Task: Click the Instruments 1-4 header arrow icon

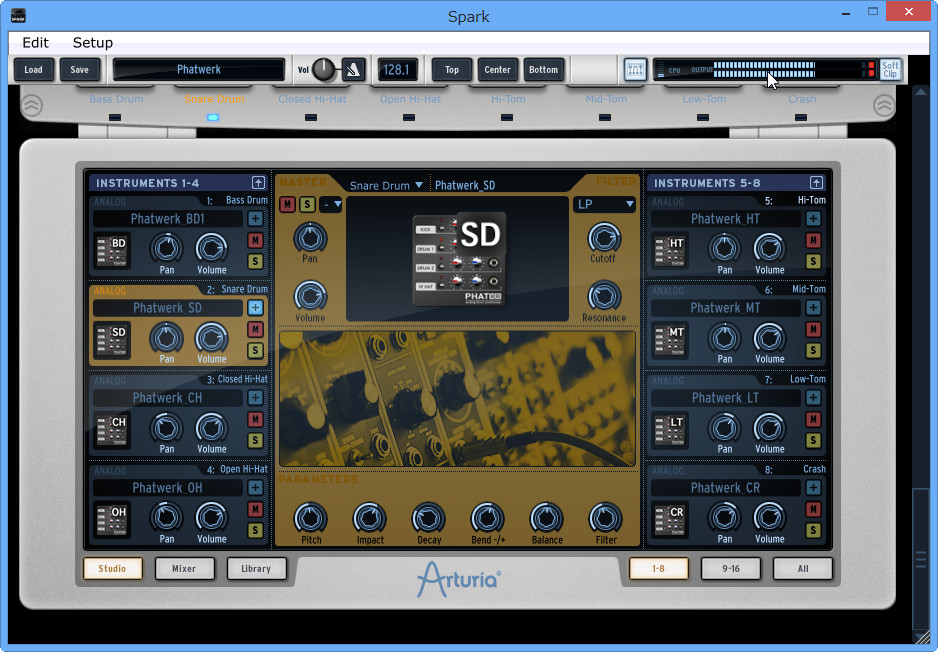Action: 258,182
